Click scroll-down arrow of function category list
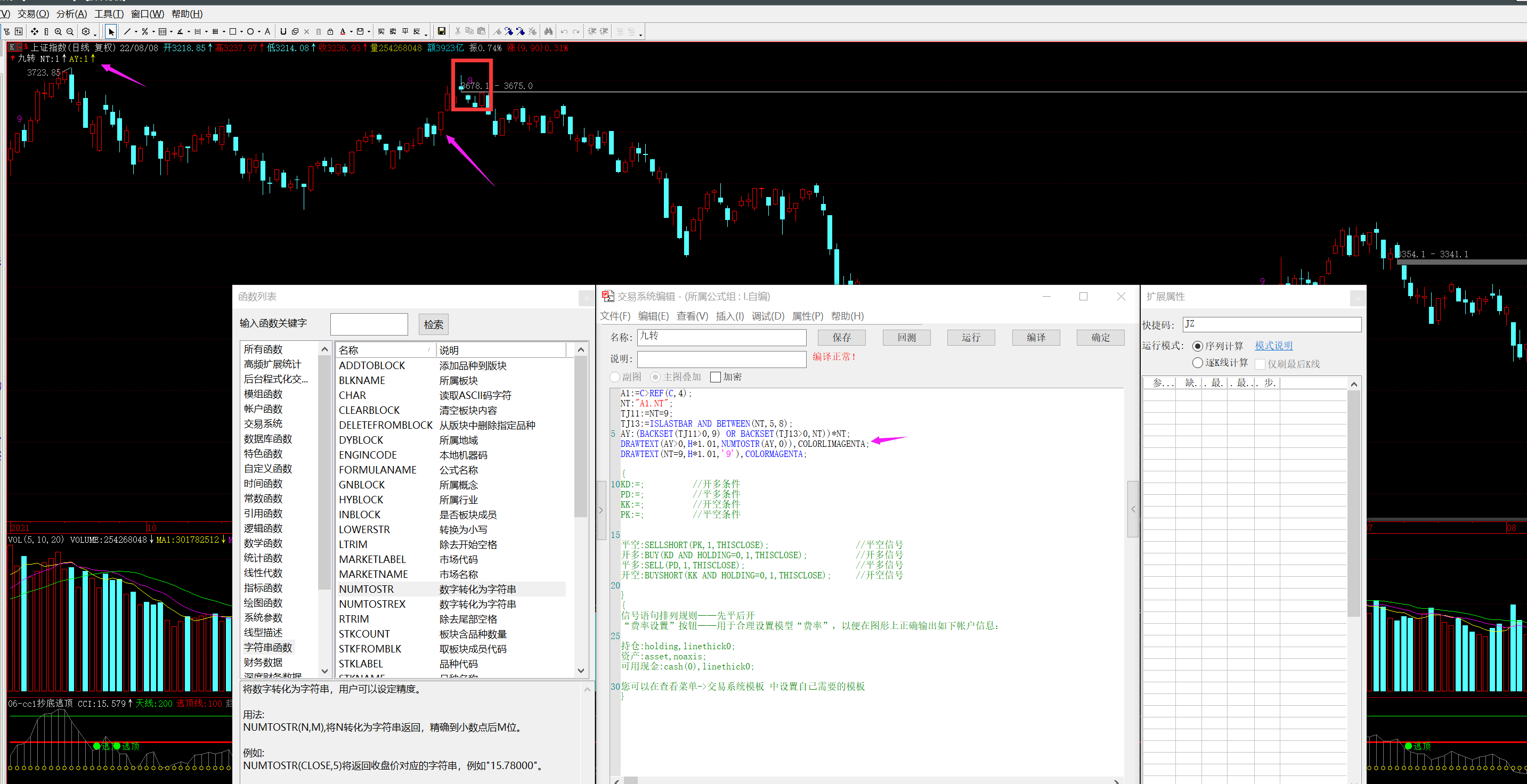Screen dimensions: 1527x784 (x=324, y=671)
